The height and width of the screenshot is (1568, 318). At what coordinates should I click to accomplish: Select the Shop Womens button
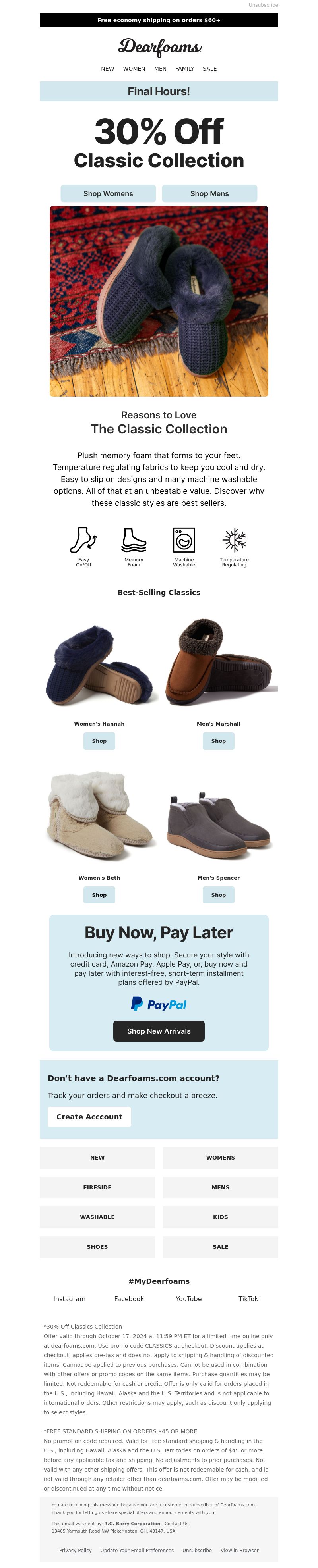pos(108,194)
